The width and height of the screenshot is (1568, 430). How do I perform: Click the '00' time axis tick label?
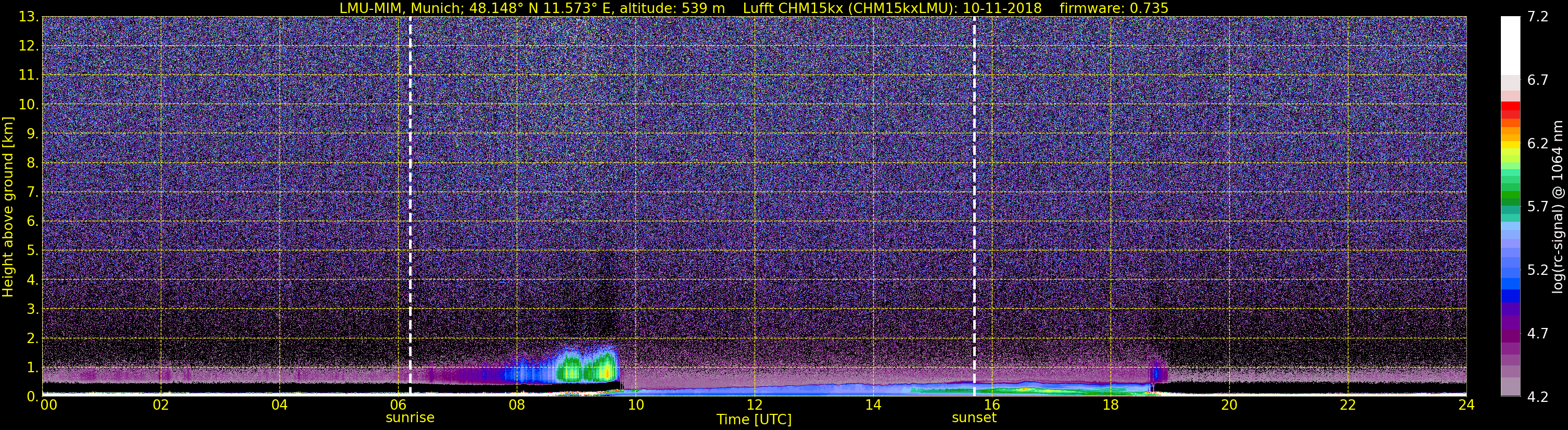pyautogui.click(x=49, y=406)
